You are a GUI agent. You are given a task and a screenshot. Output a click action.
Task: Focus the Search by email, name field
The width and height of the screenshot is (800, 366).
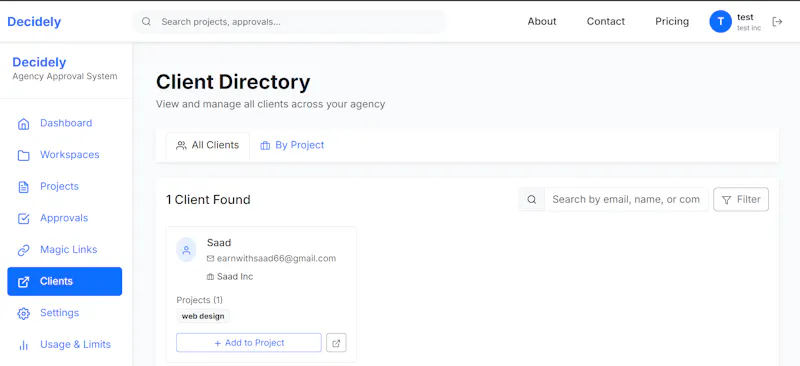[x=626, y=200]
